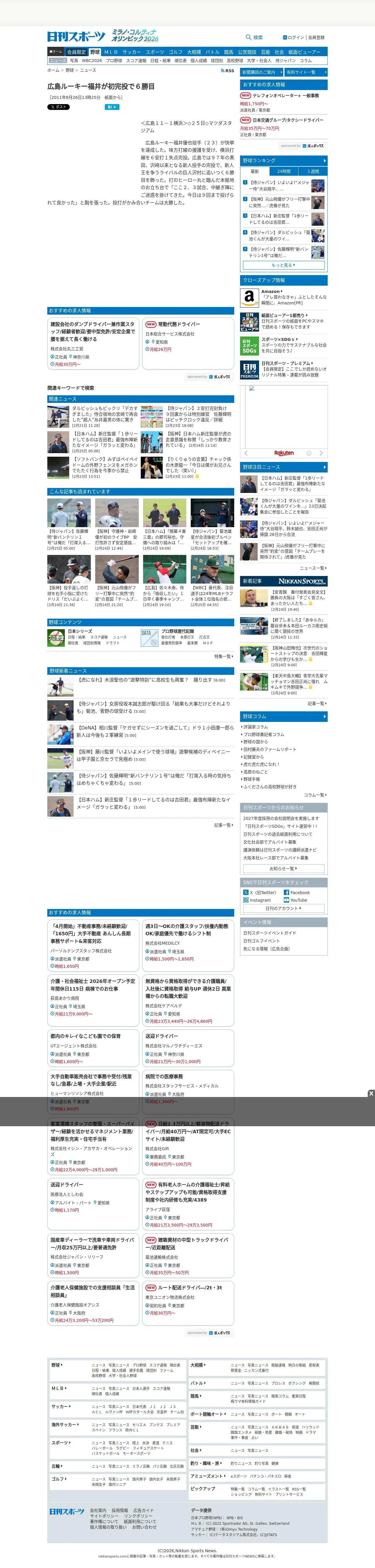
Task: Click the 紙面ビューアー promo icon
Action: tap(249, 321)
